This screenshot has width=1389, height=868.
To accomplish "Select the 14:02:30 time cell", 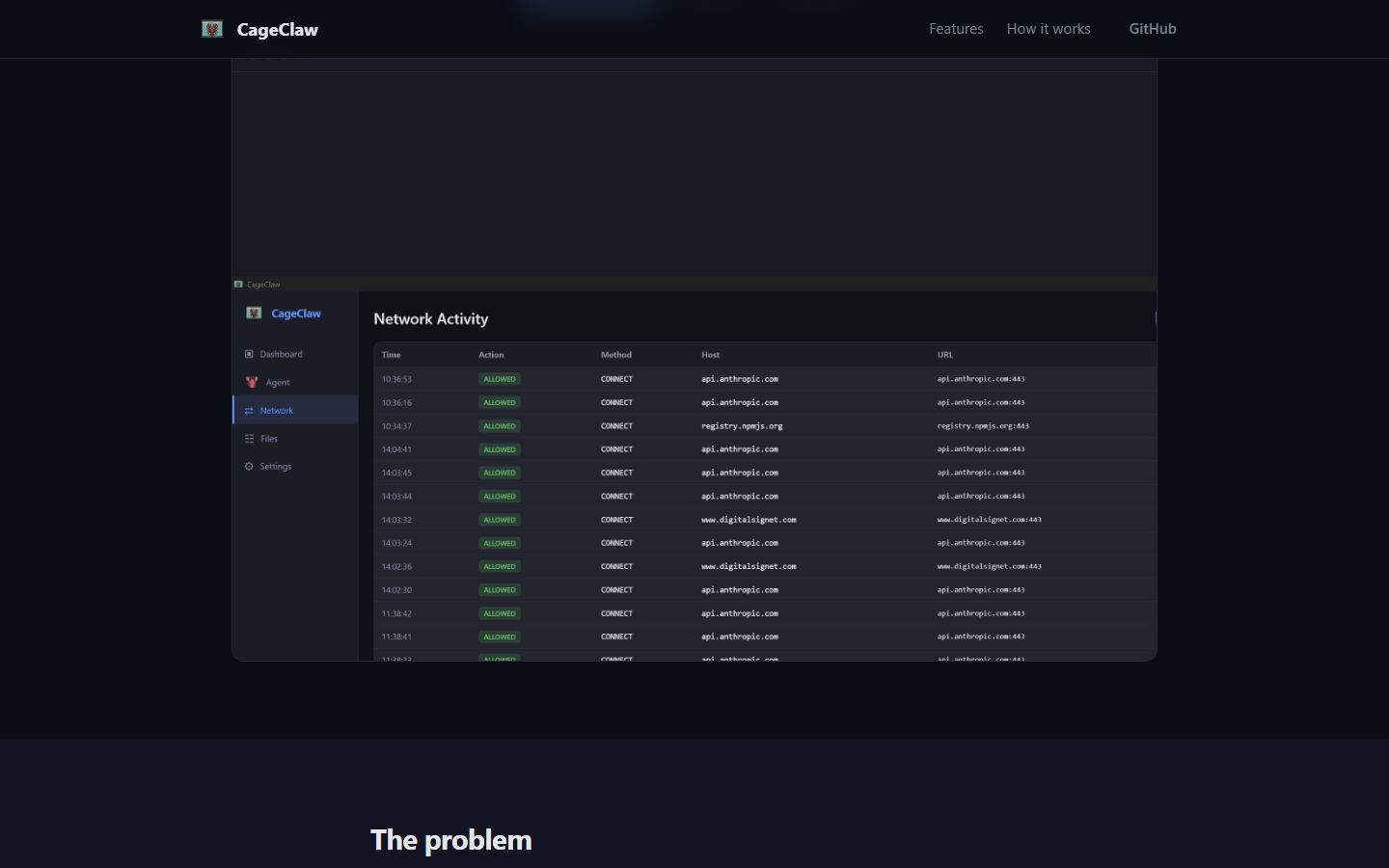I will [x=396, y=590].
